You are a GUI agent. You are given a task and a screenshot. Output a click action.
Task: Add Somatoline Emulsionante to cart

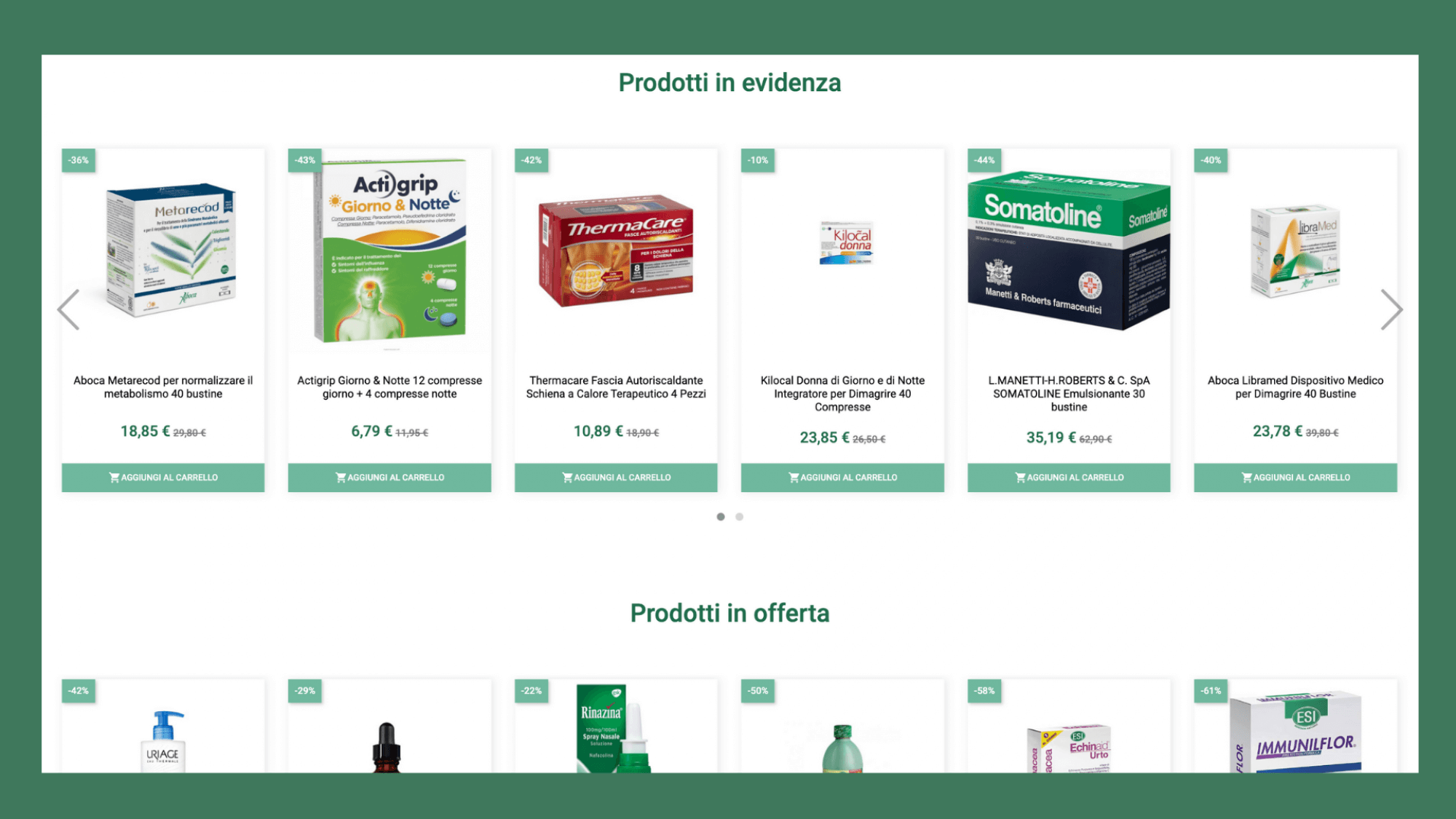click(x=1069, y=478)
